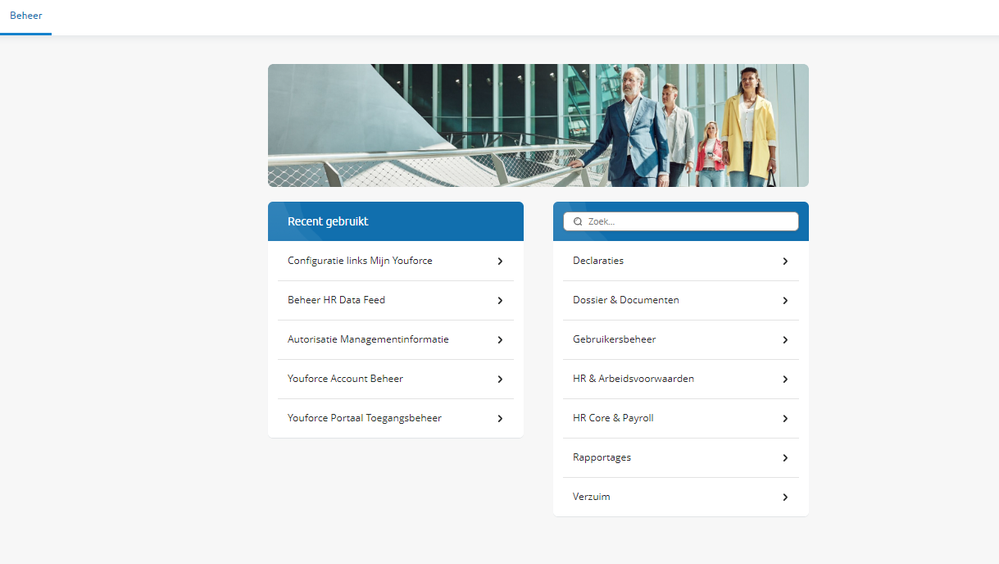
Task: Open HR & Arbeidsvoorwaarden category
Action: click(x=680, y=379)
